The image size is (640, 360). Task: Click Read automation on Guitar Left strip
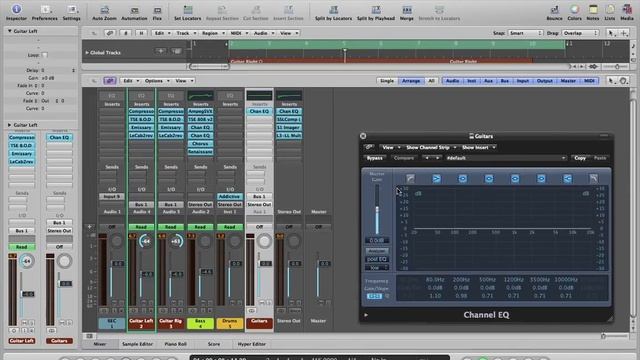coord(141,227)
